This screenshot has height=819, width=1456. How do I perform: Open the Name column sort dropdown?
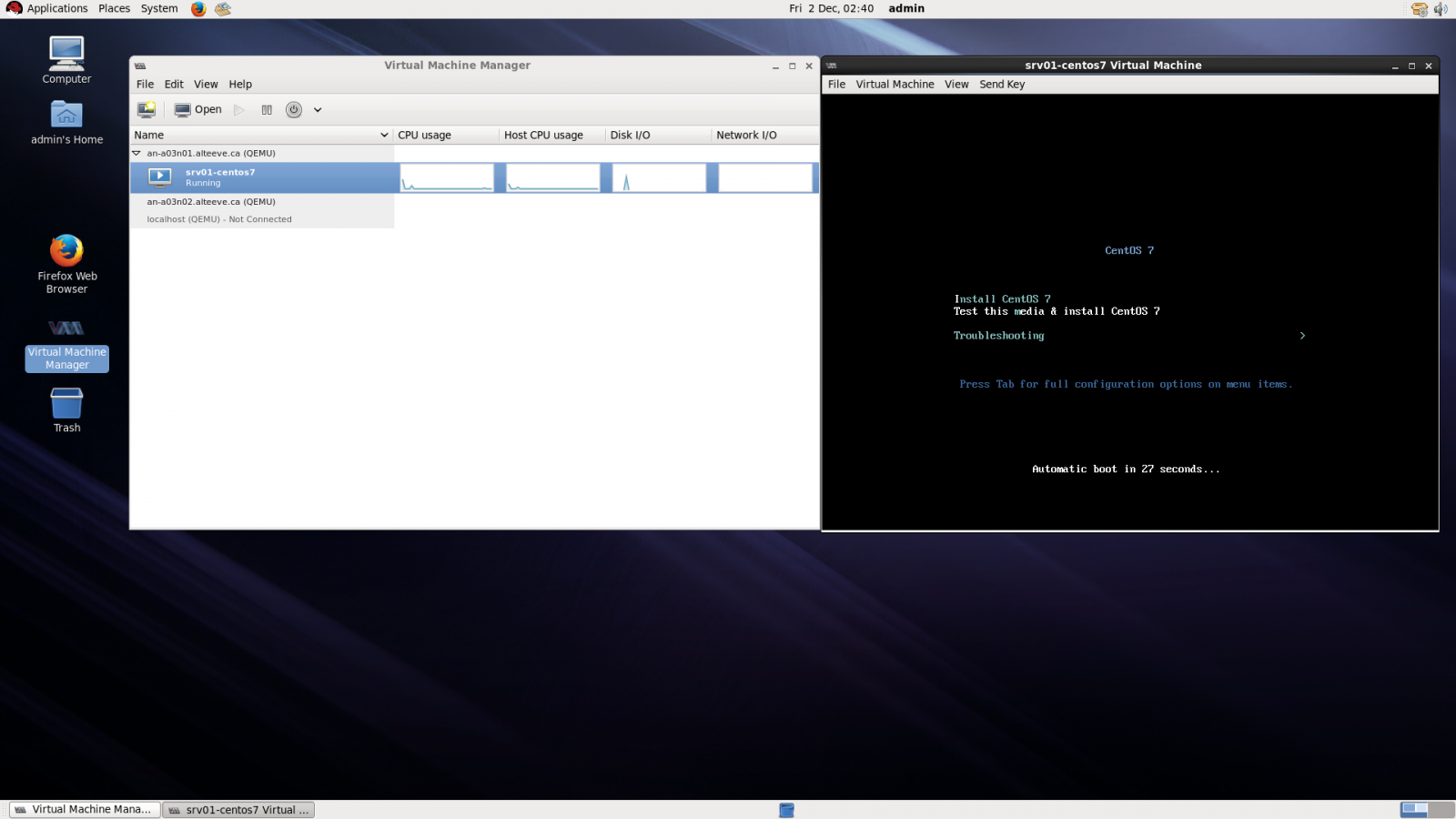coord(384,135)
